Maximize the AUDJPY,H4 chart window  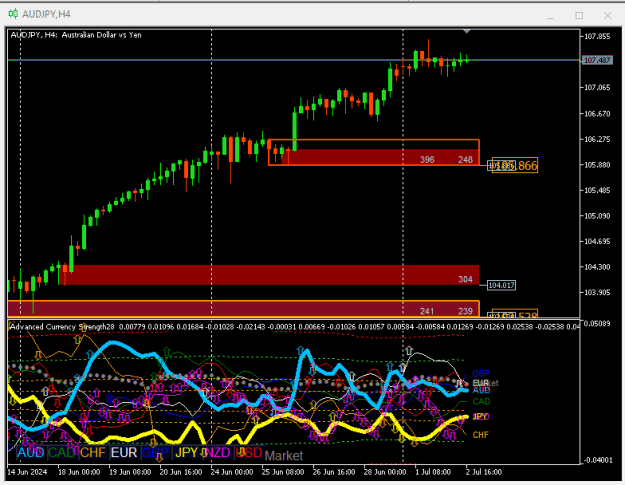579,16
